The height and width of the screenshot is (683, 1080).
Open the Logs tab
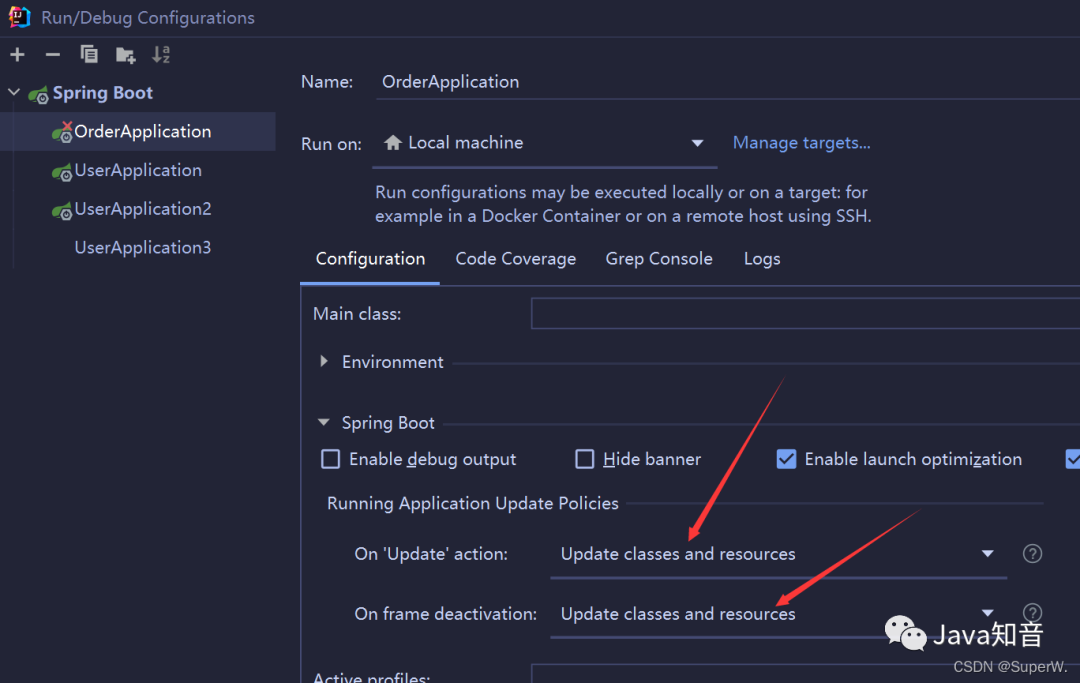click(762, 259)
